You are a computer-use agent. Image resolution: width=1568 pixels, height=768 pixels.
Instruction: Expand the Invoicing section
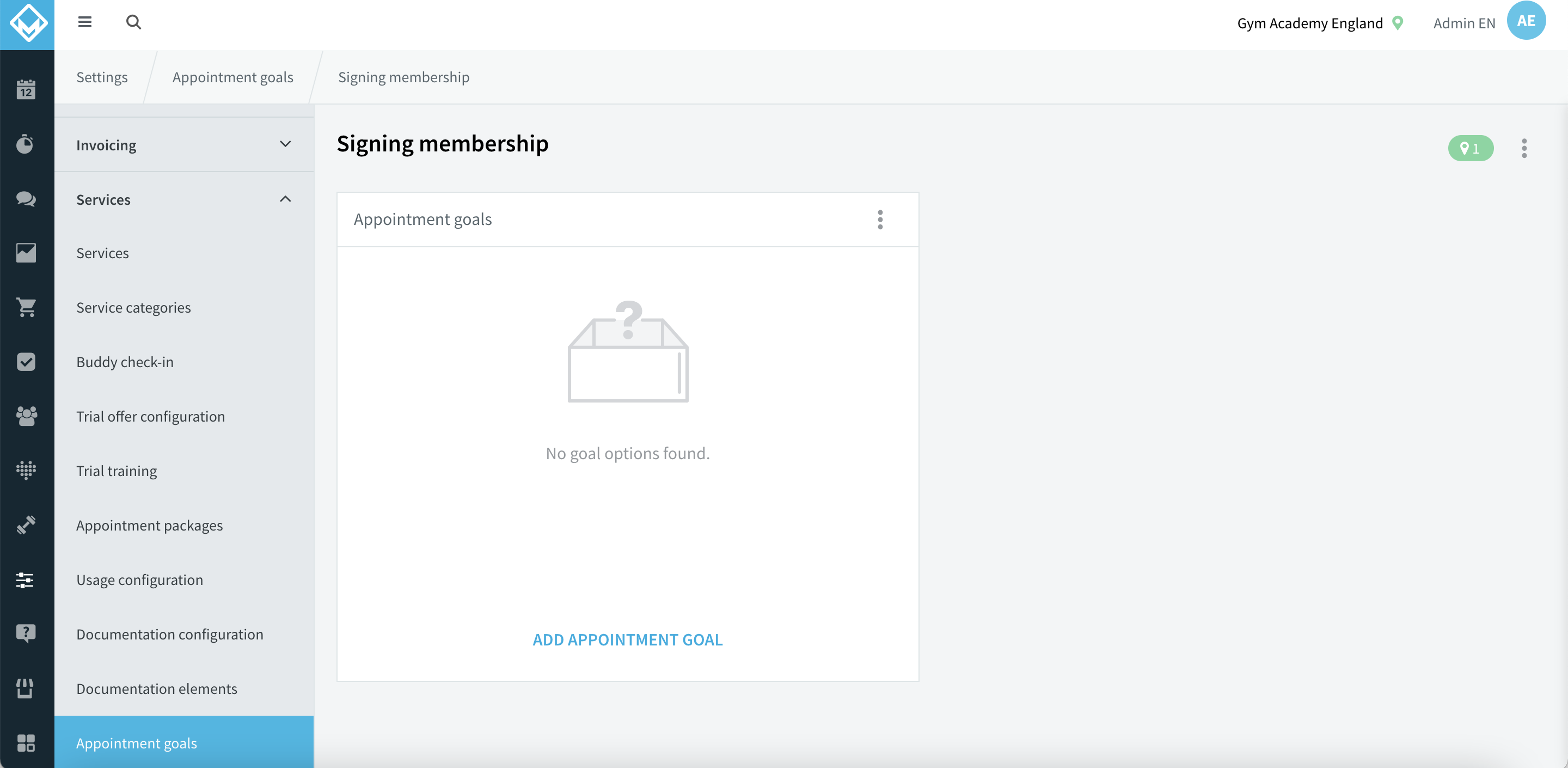(x=184, y=144)
